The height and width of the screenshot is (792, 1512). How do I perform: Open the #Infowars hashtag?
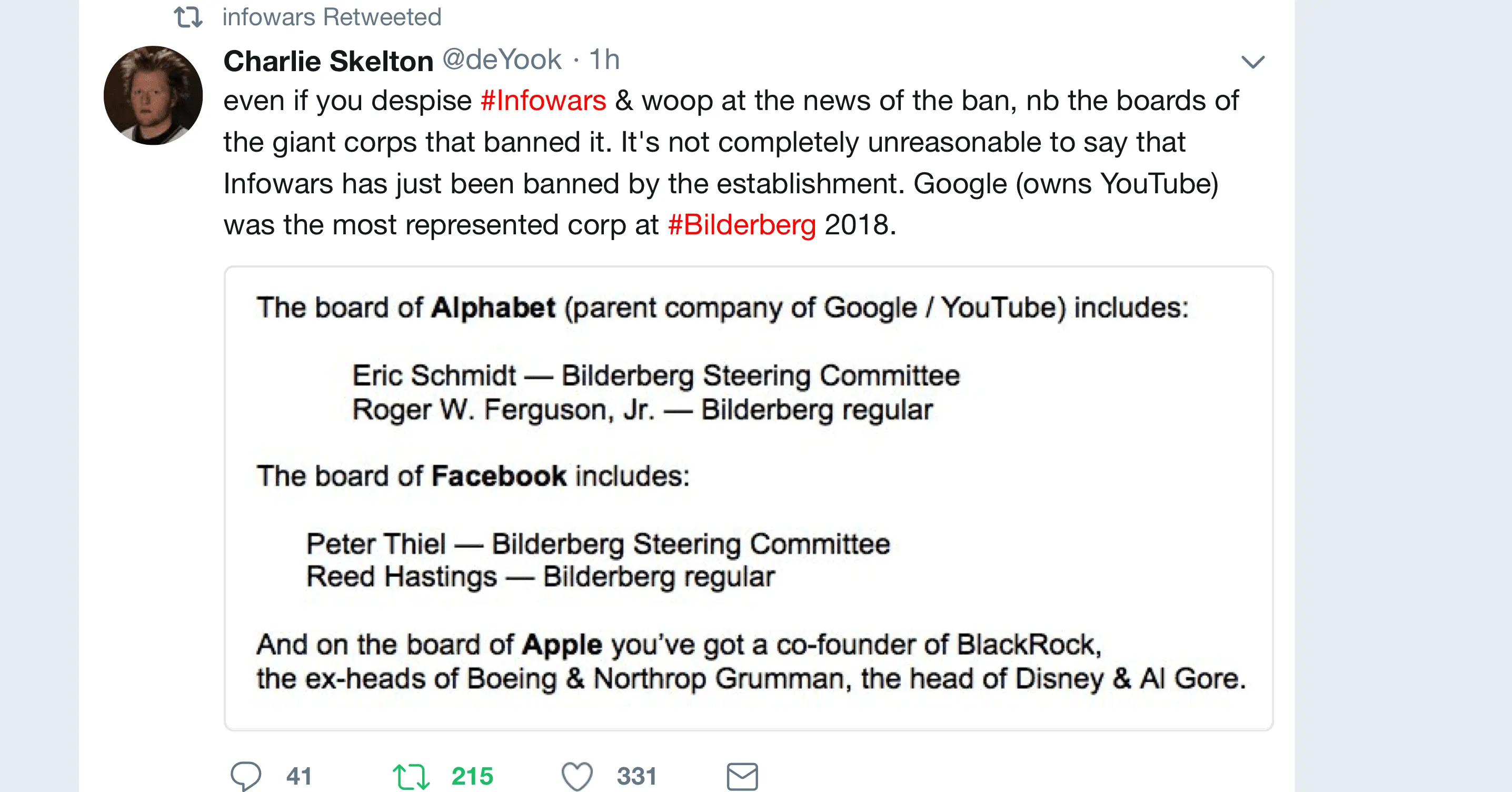coord(543,101)
